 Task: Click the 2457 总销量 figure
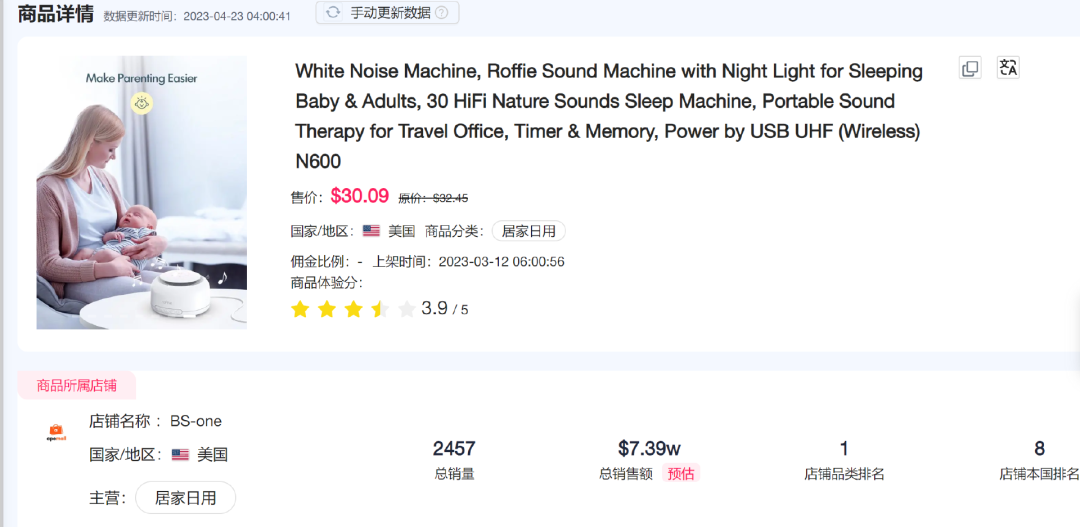(x=454, y=449)
